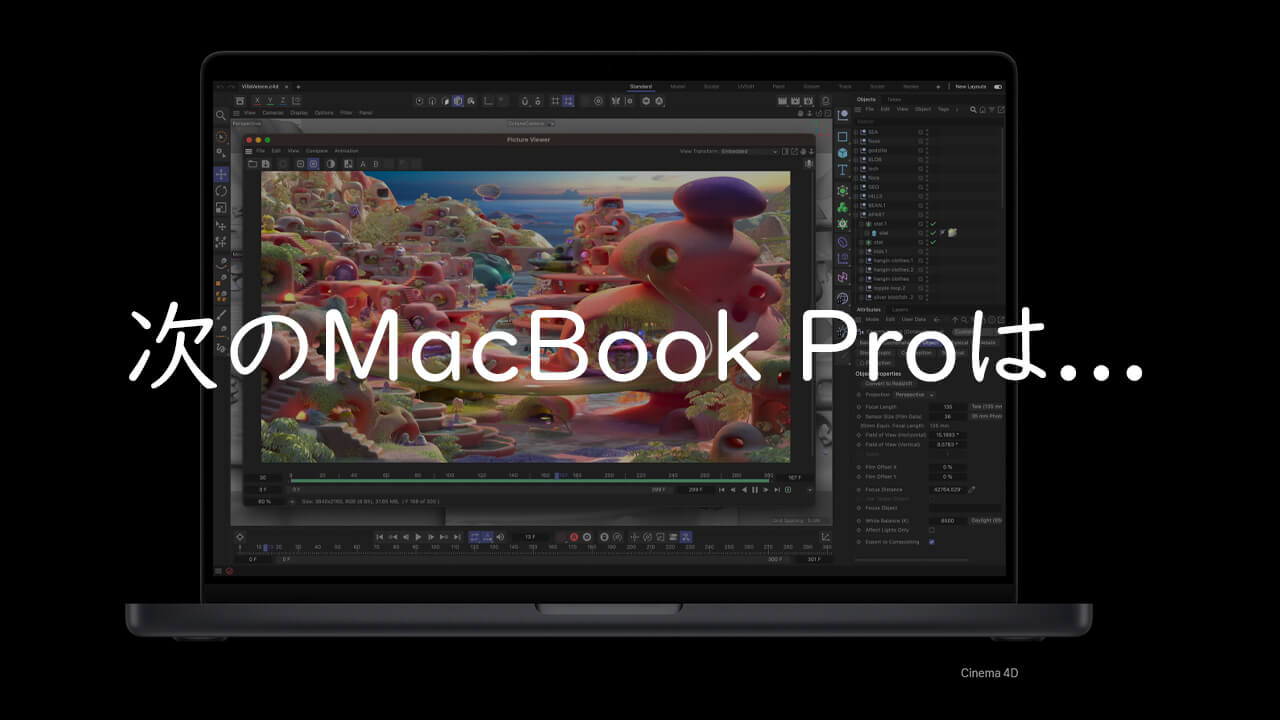1280x720 pixels.
Task: Toggle the X axis lock icon
Action: click(x=256, y=101)
